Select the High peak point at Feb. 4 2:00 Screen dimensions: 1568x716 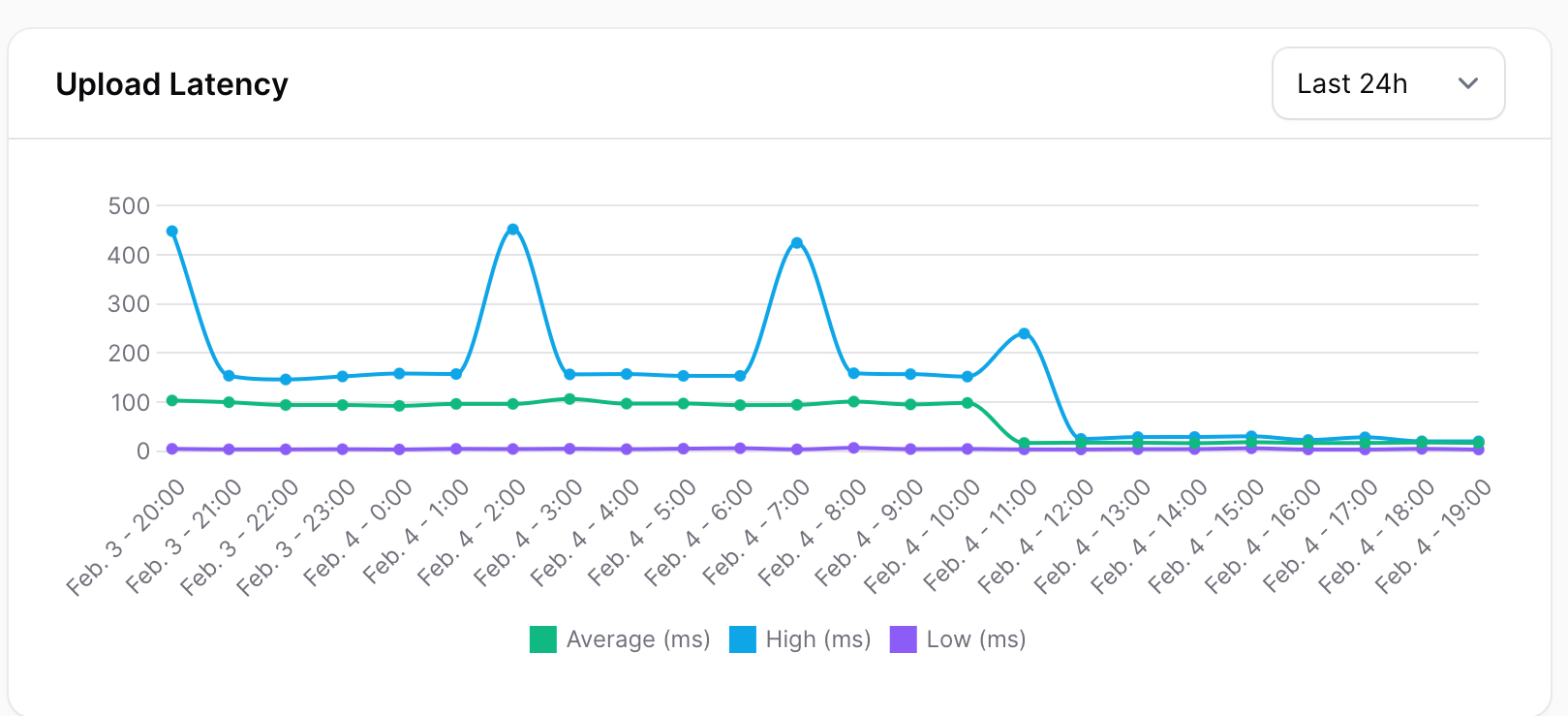(513, 230)
